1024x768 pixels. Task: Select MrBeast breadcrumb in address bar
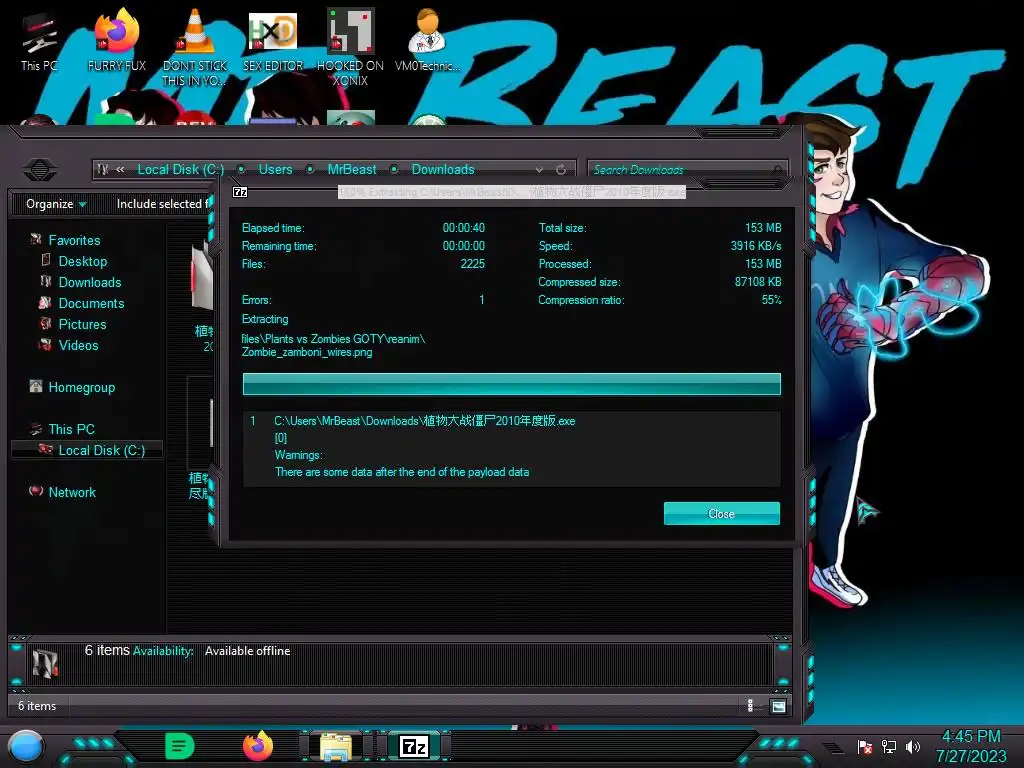[x=351, y=169]
